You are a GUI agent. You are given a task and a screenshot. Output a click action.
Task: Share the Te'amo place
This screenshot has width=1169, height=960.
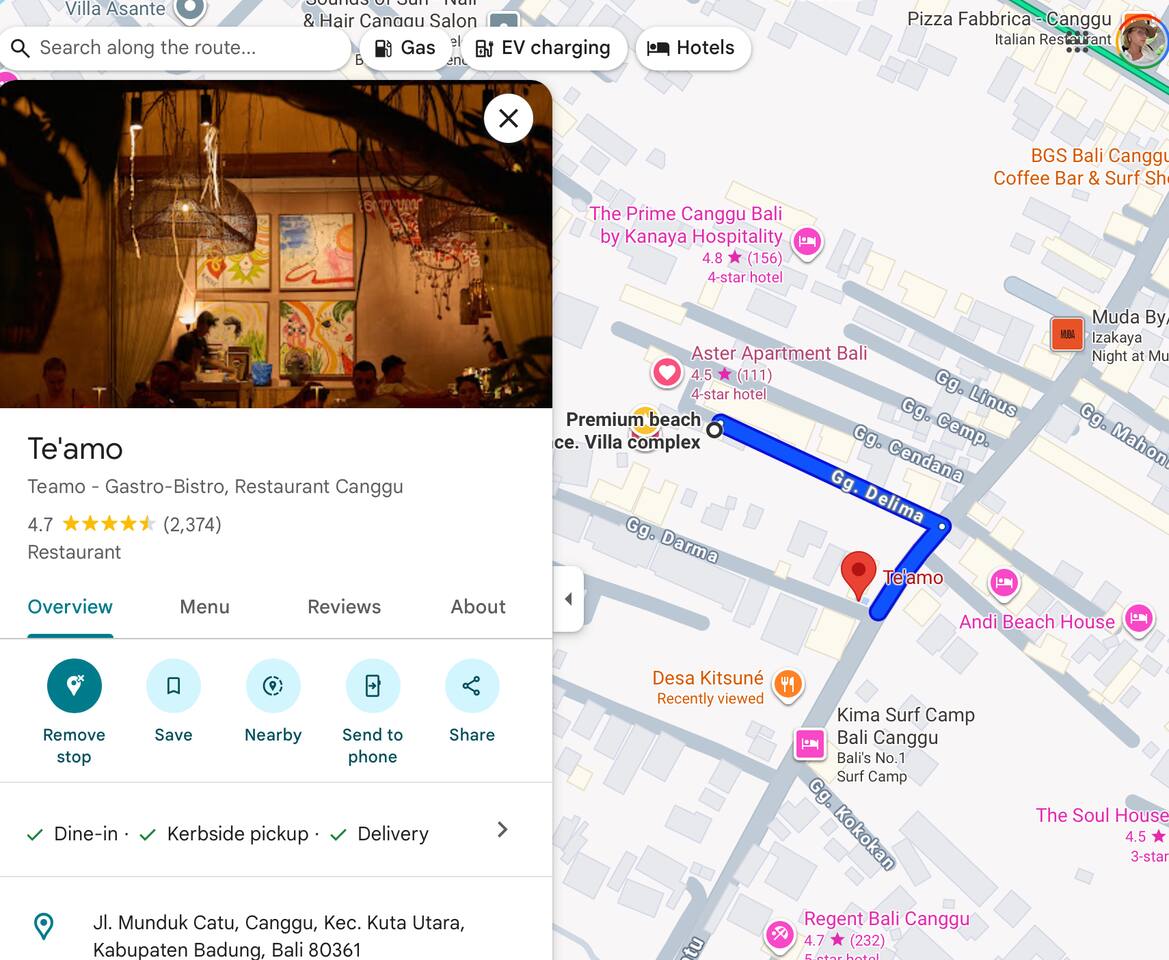tap(471, 686)
